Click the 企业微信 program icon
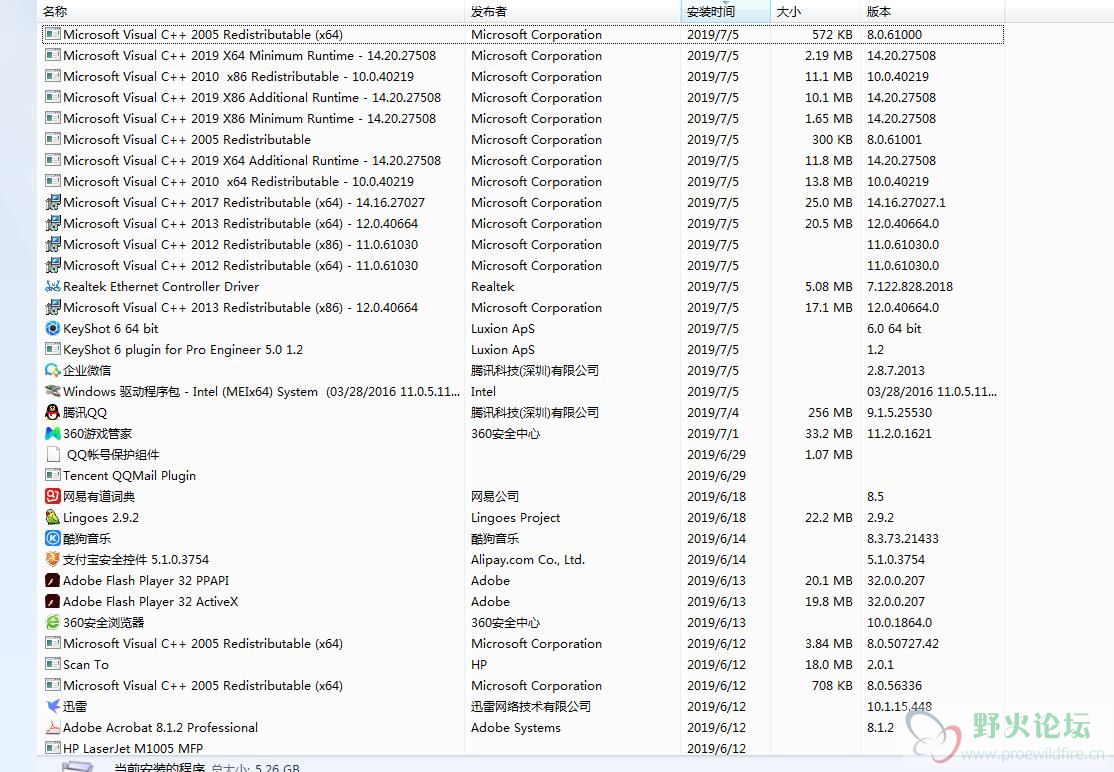The image size is (1114, 772). [x=53, y=370]
